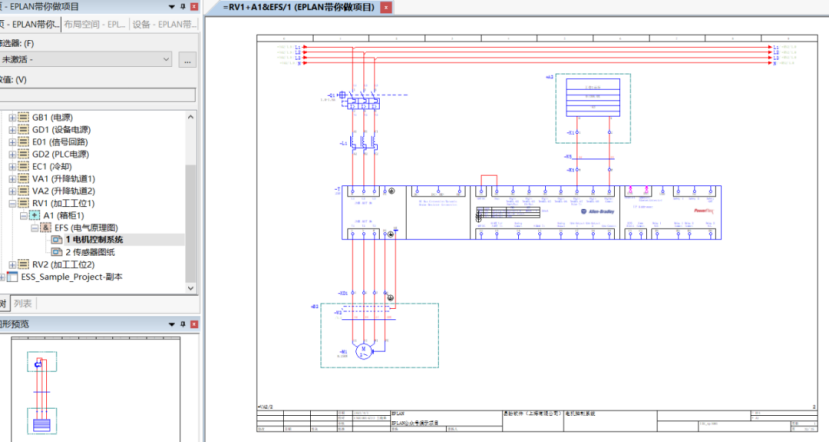Click the Allen-Bradley drive logo in schematic
The height and width of the screenshot is (442, 830).
(x=598, y=211)
